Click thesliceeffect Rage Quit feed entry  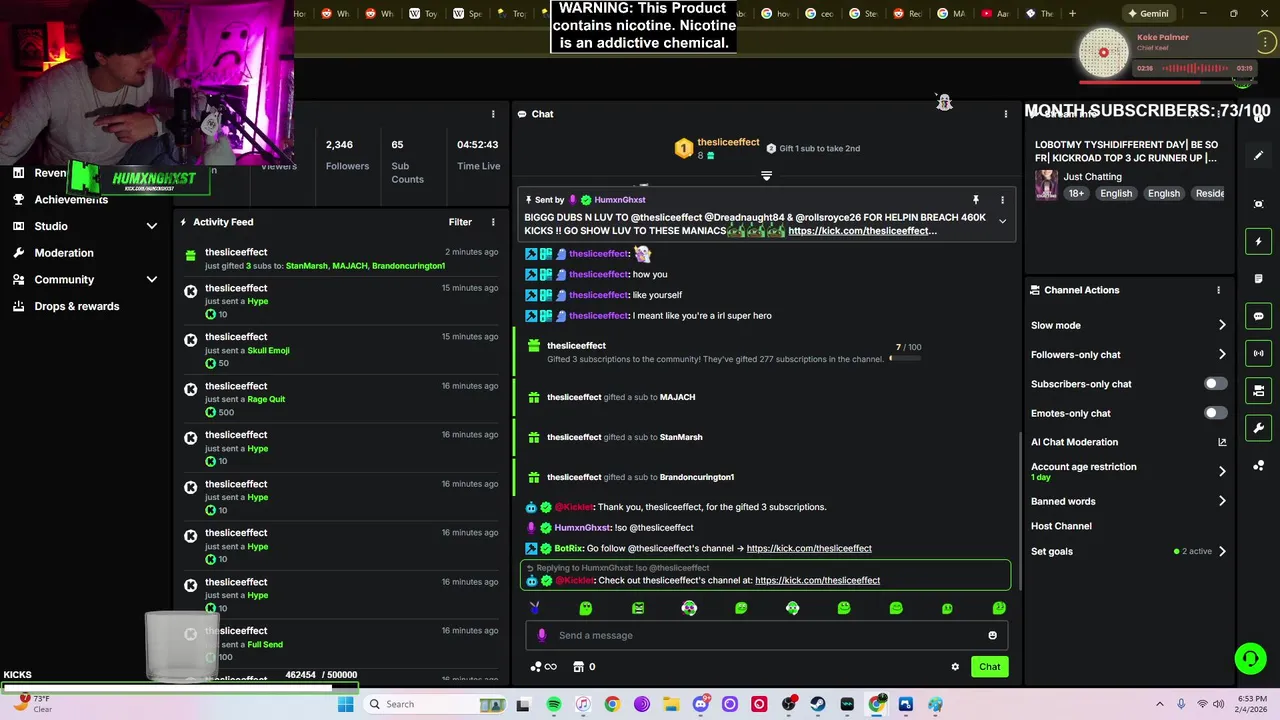click(x=341, y=399)
